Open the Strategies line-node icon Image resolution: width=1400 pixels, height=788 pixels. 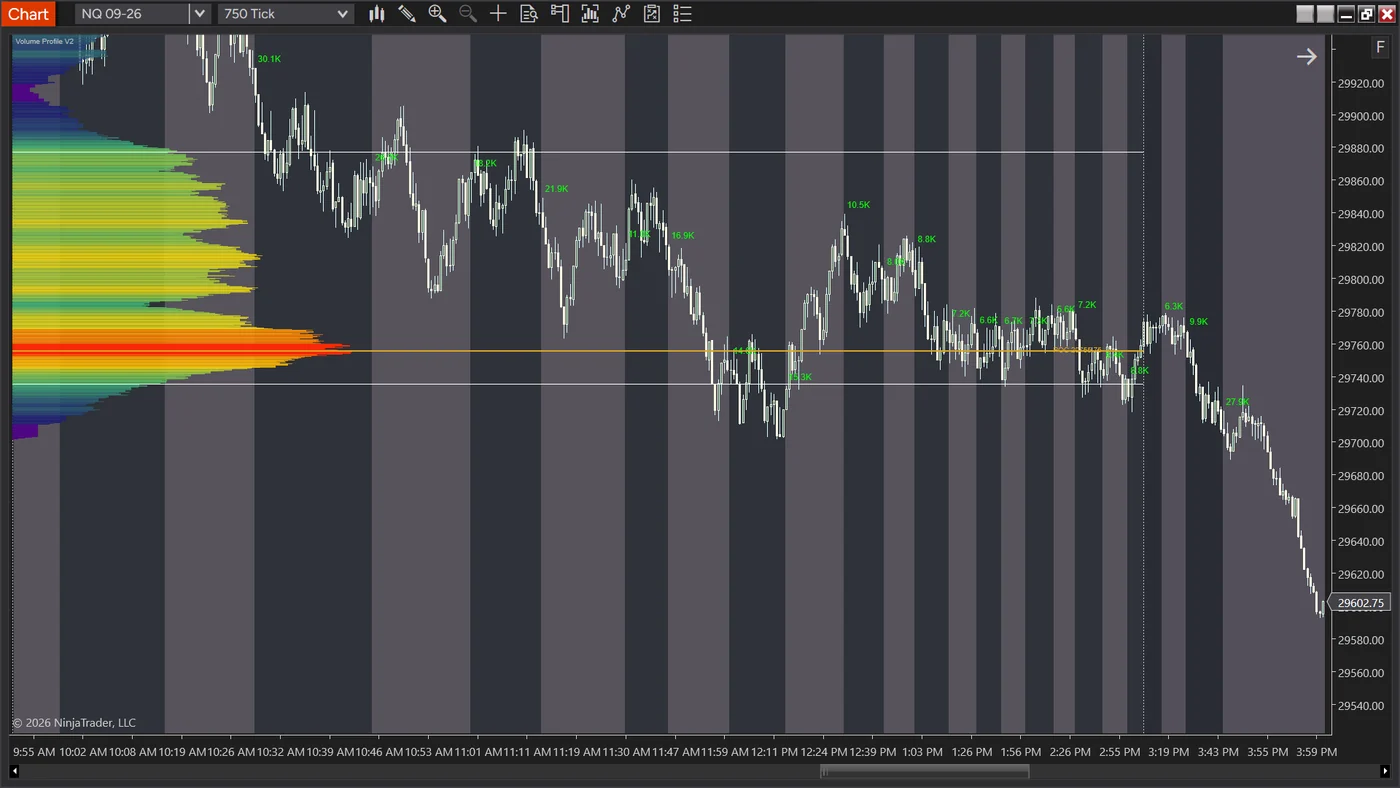tap(621, 14)
